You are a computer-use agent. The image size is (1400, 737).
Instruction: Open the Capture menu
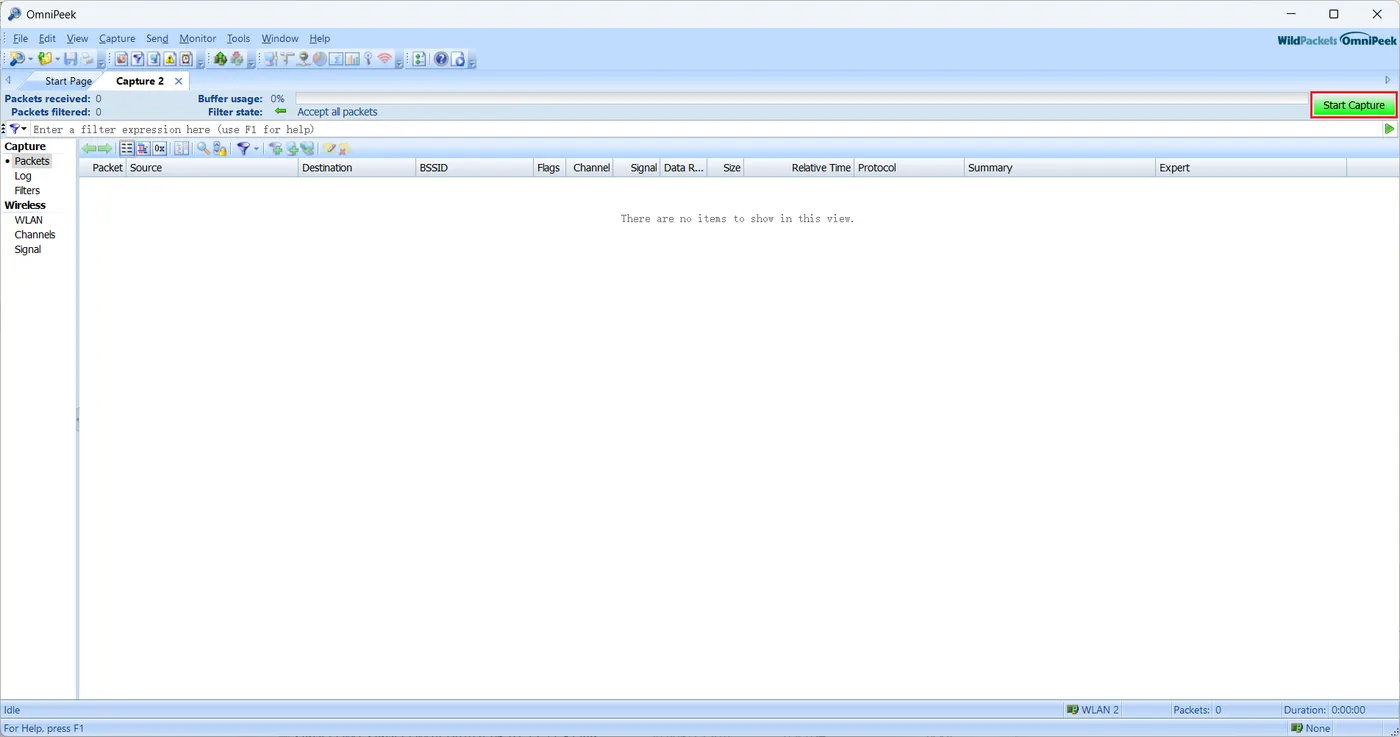click(x=117, y=39)
